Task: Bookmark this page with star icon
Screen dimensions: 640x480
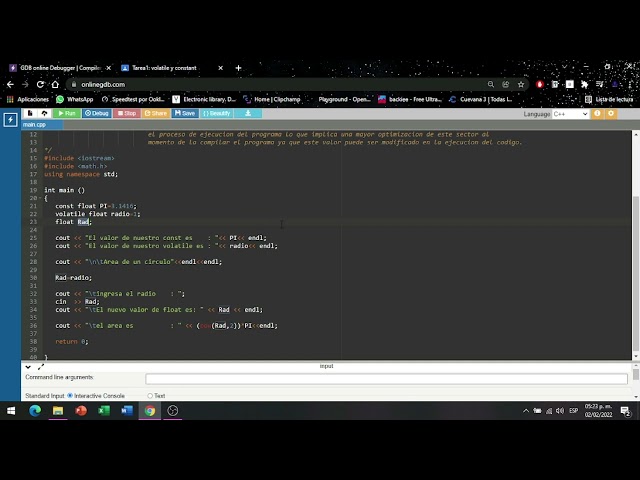Action: (521, 84)
